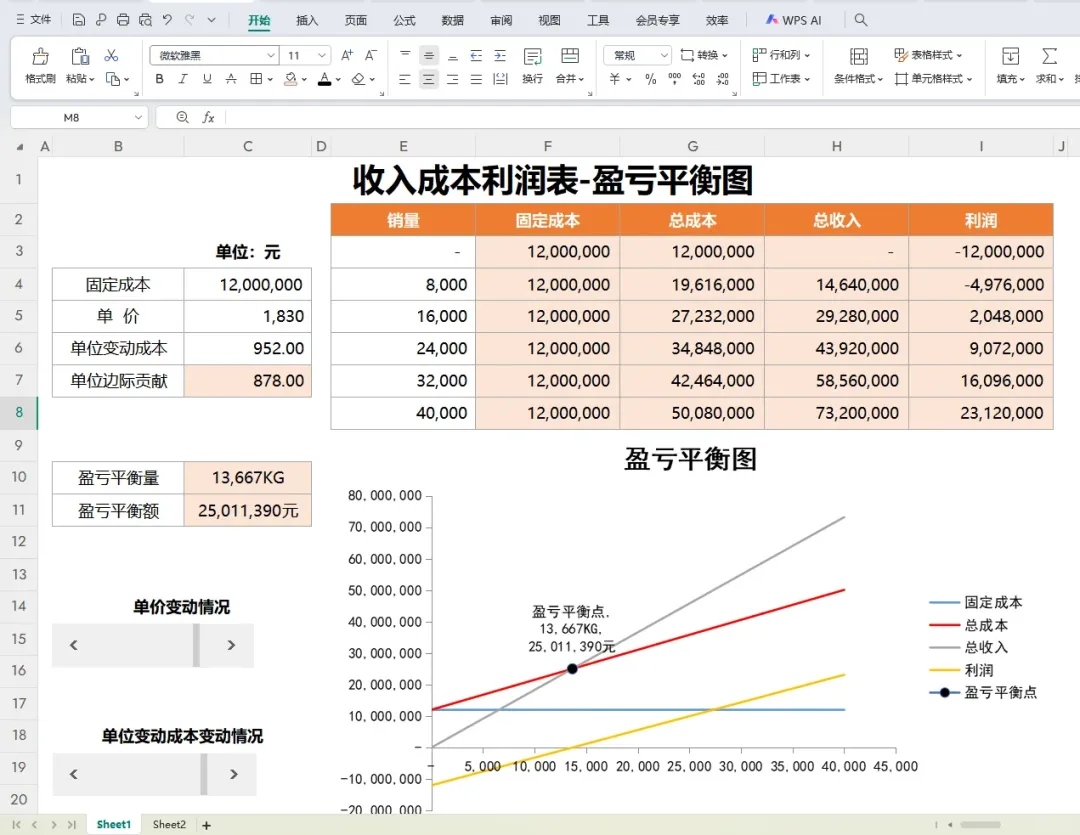
Task: Click the AutoSum (求和) sigma icon
Action: [x=1049, y=56]
